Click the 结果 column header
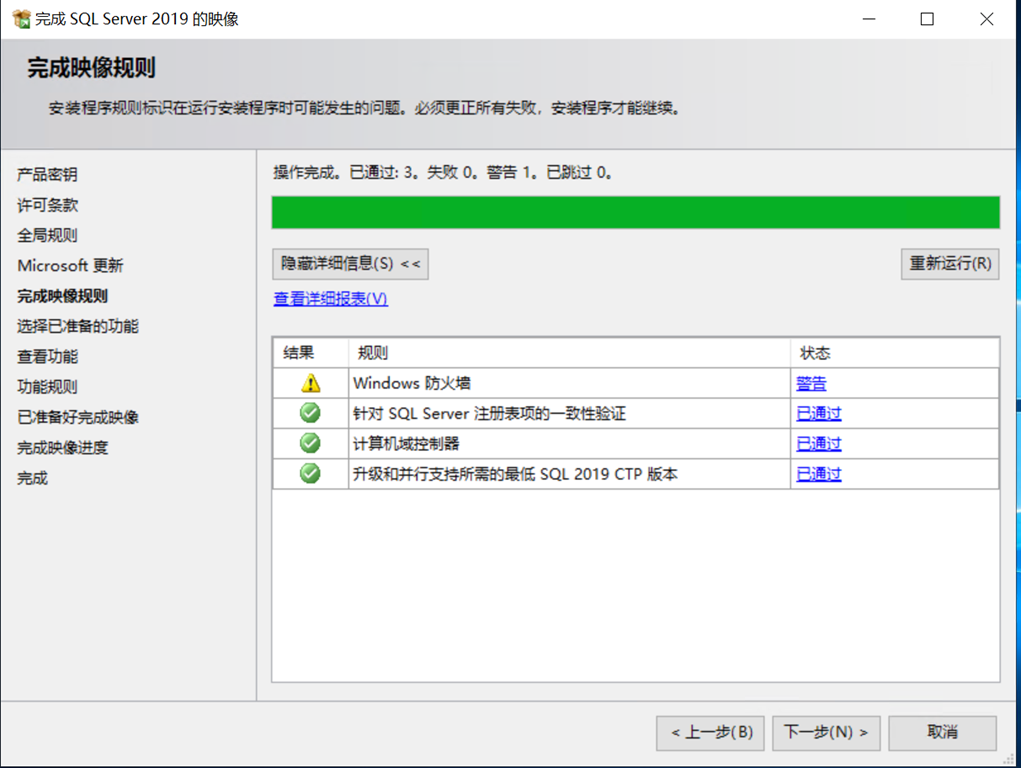 311,353
